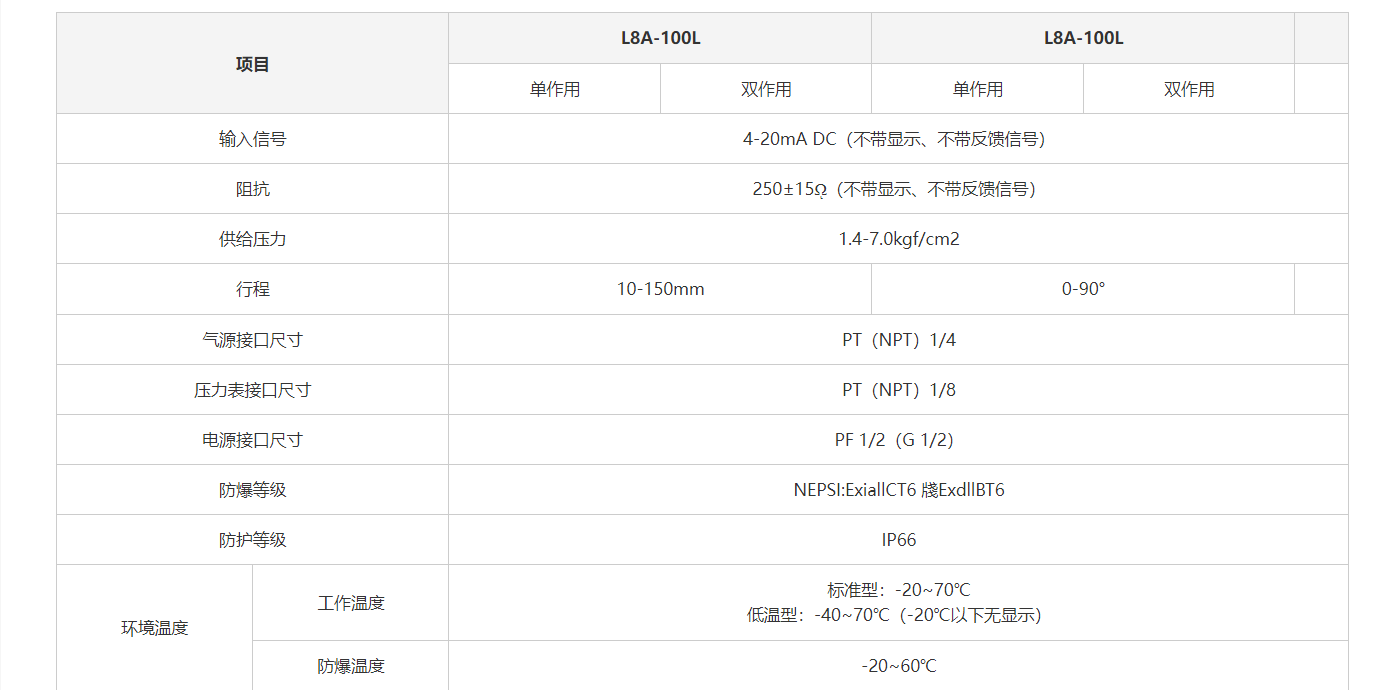Select the 250±15Ω impedance value
This screenshot has width=1398, height=690.
point(898,189)
